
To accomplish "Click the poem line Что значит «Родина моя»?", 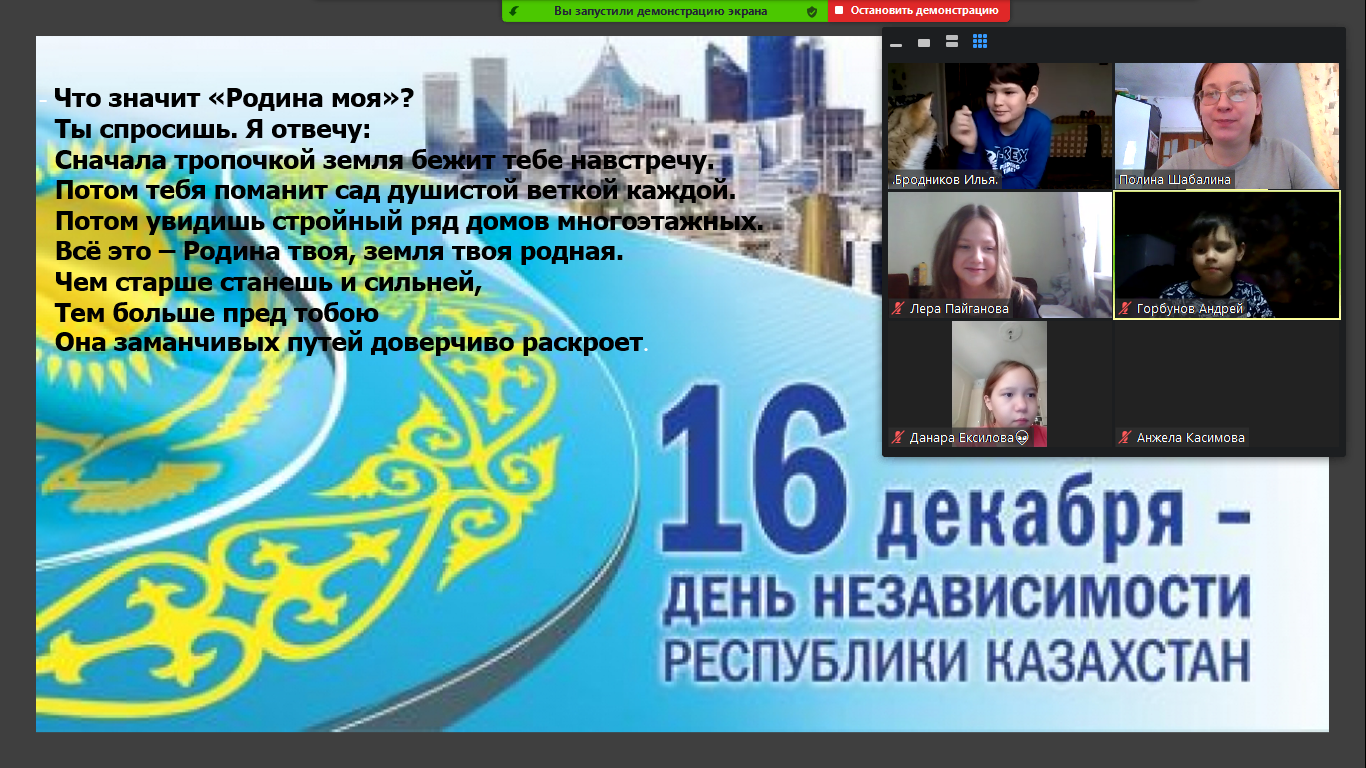I will click(x=233, y=99).
